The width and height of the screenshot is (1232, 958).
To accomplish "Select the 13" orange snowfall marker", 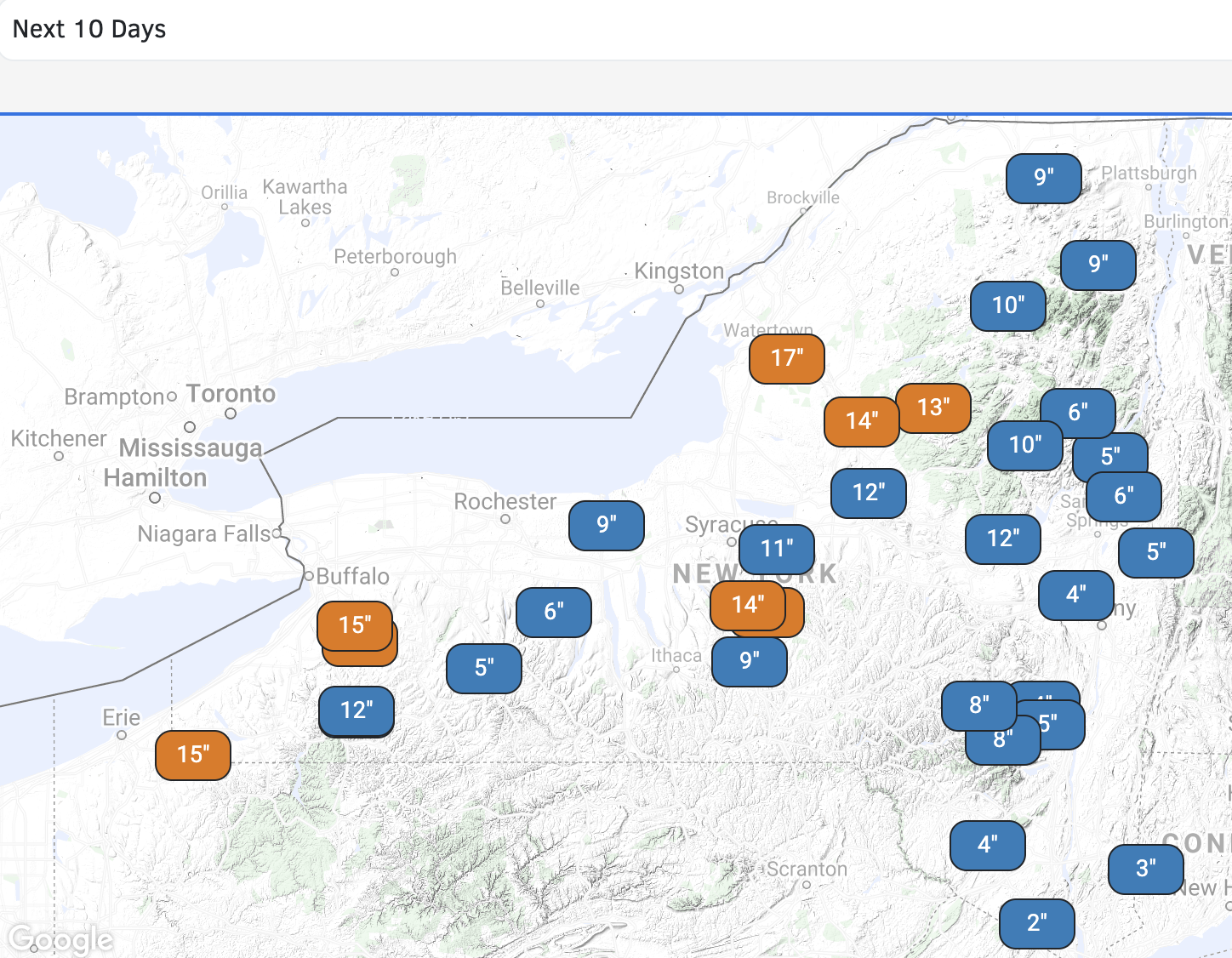I will tap(933, 408).
